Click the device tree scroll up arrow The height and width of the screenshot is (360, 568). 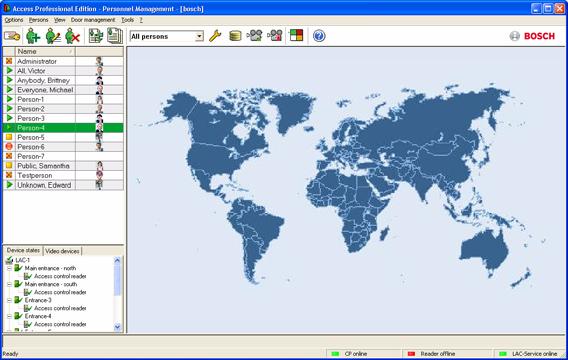coord(117,260)
